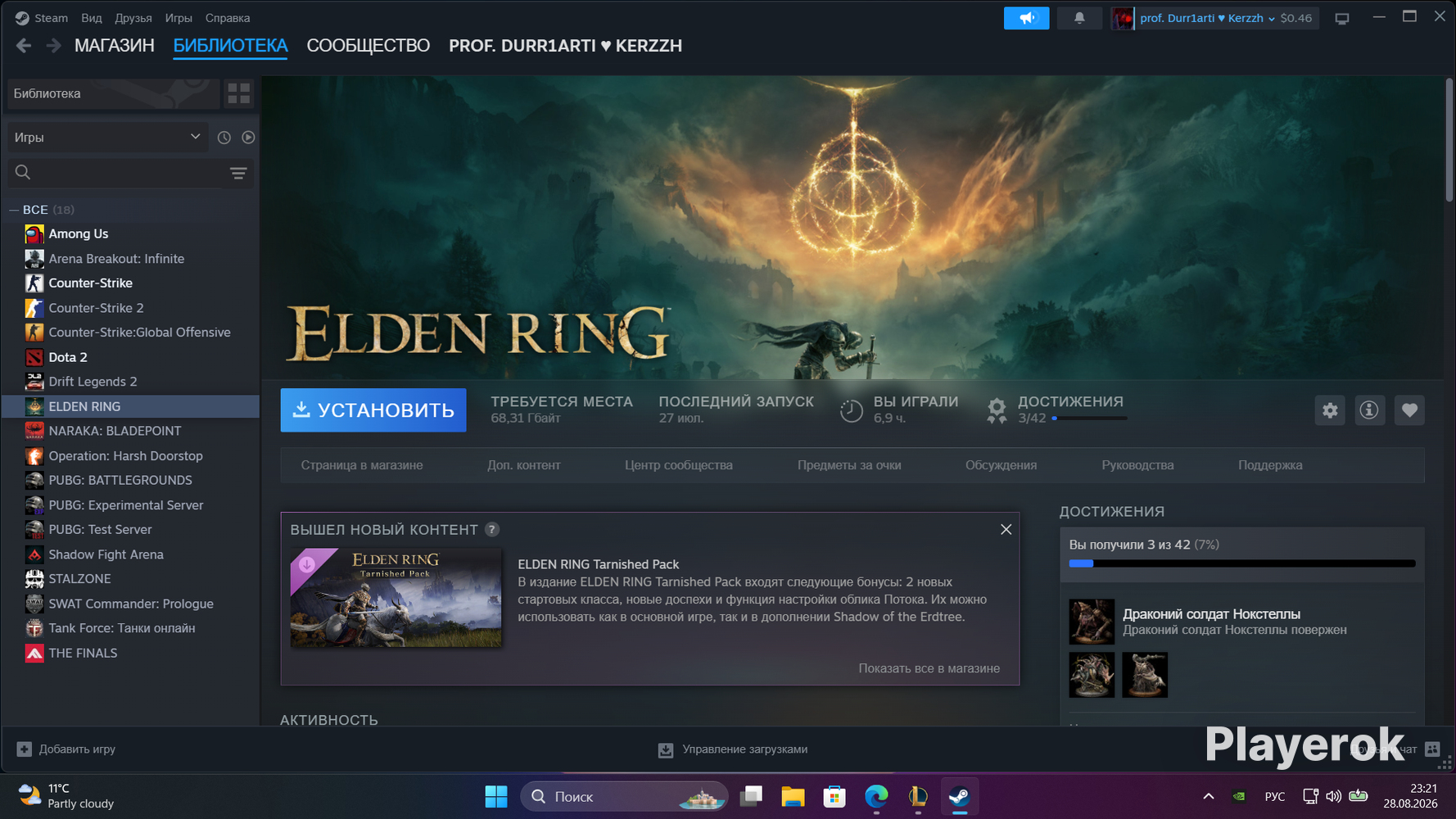
Task: Add ELDEN RING to favorites heart
Action: click(x=1409, y=410)
